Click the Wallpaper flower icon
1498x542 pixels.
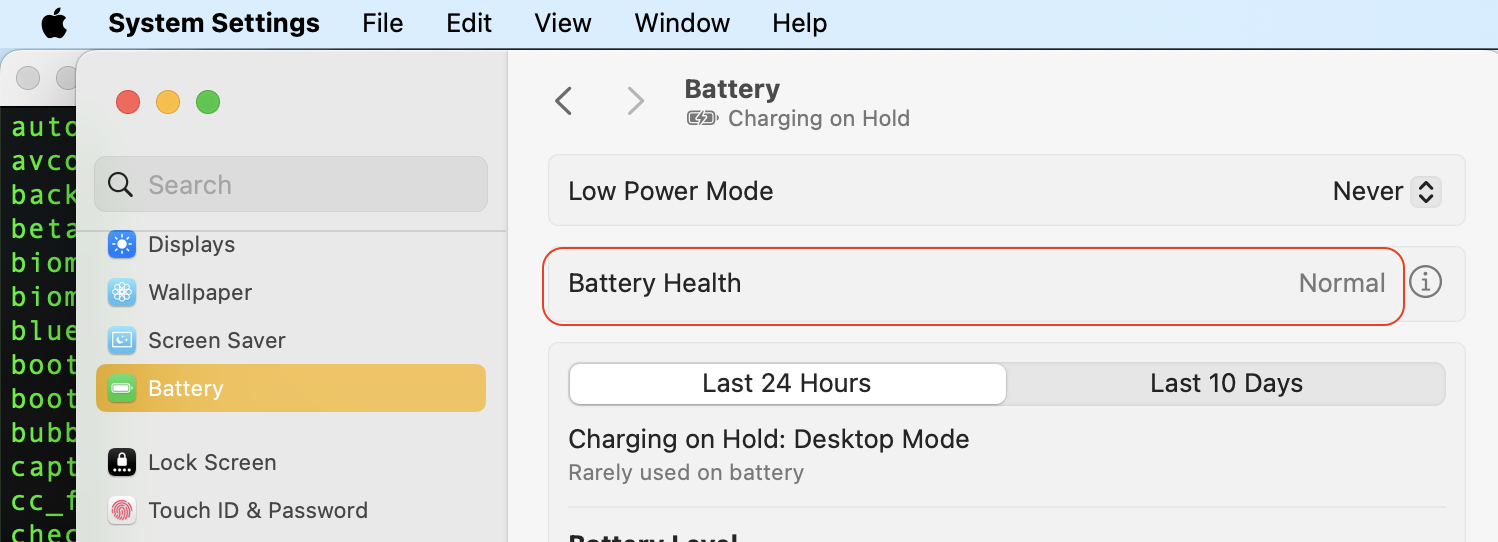click(122, 292)
